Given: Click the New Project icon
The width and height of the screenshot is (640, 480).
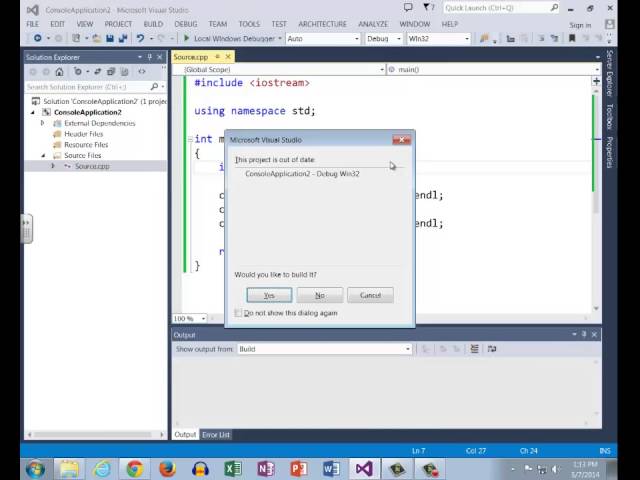Looking at the screenshot, I should (76, 38).
